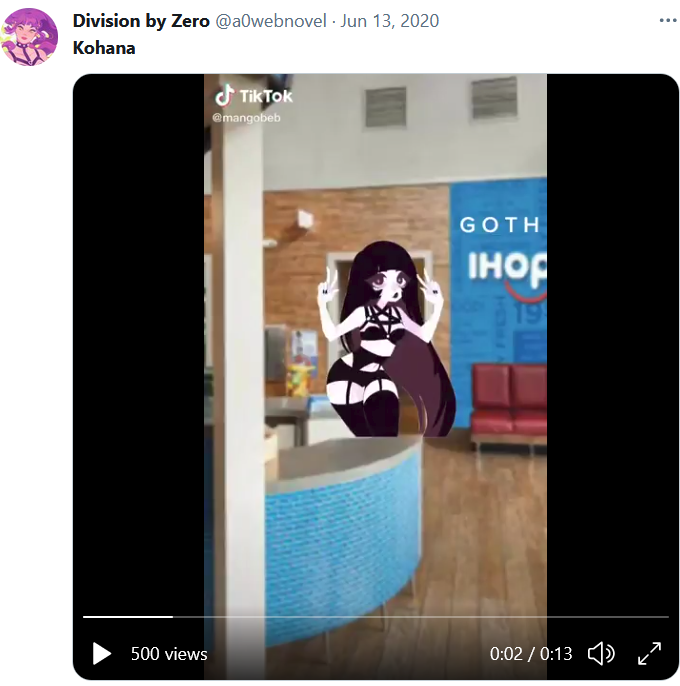Click the TikTok logo watermark in video
This screenshot has width=680, height=686.
pos(253,95)
